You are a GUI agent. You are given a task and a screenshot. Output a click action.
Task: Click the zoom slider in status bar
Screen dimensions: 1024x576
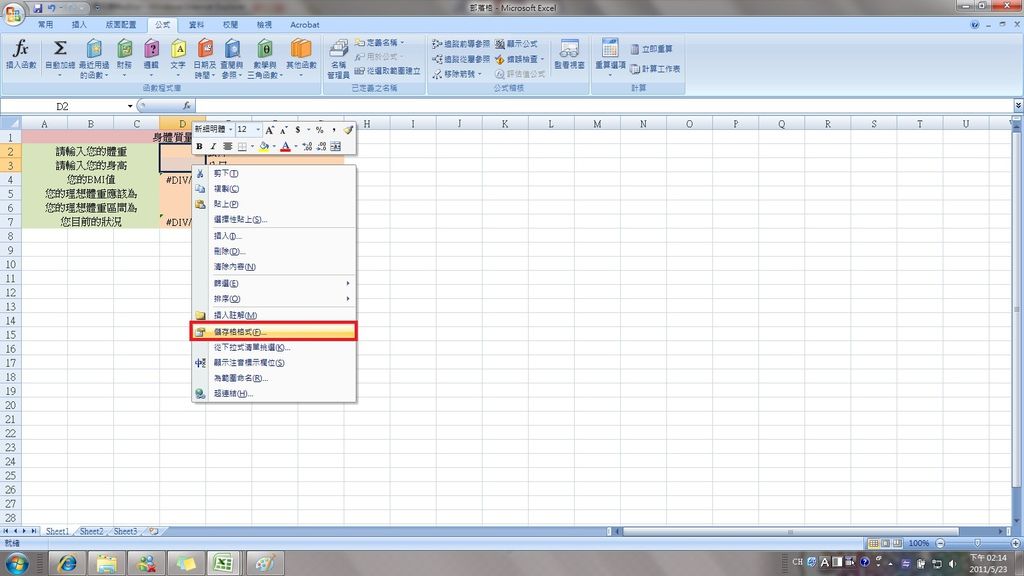(978, 543)
